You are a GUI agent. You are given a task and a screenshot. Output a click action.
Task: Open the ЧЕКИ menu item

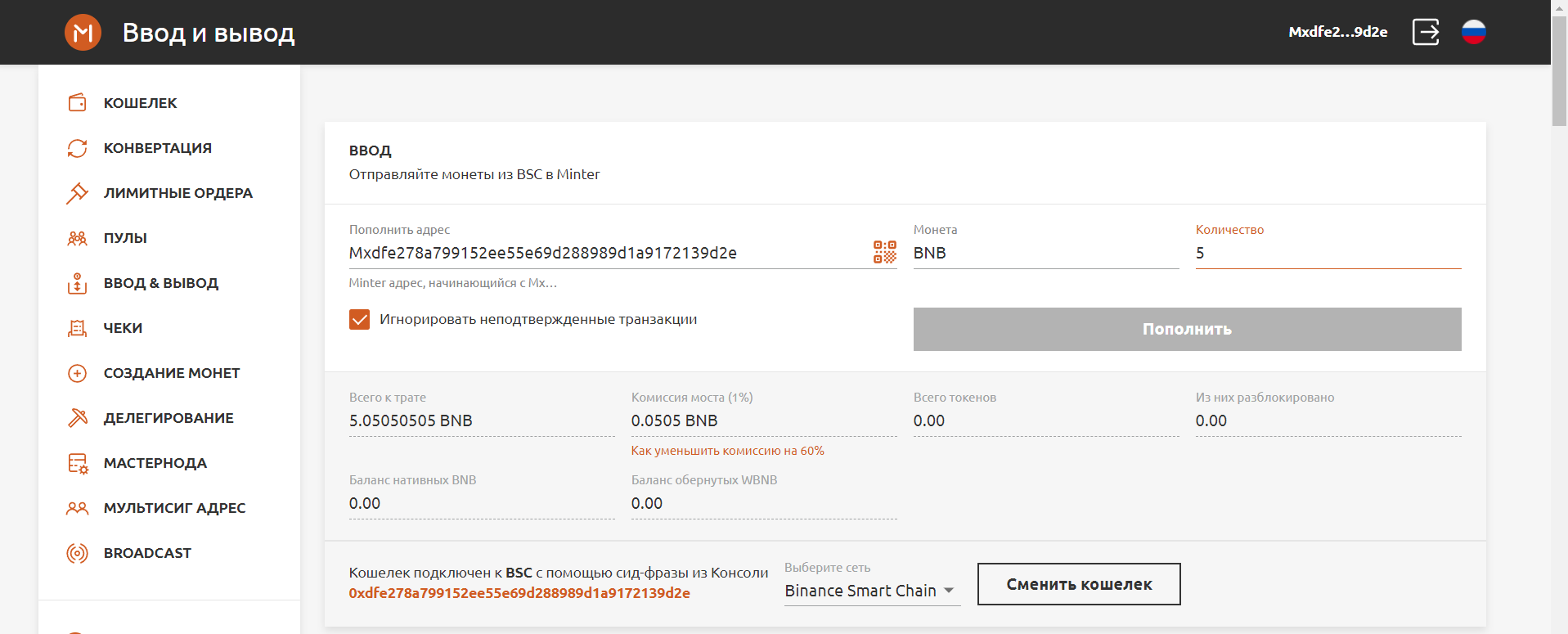(x=123, y=328)
